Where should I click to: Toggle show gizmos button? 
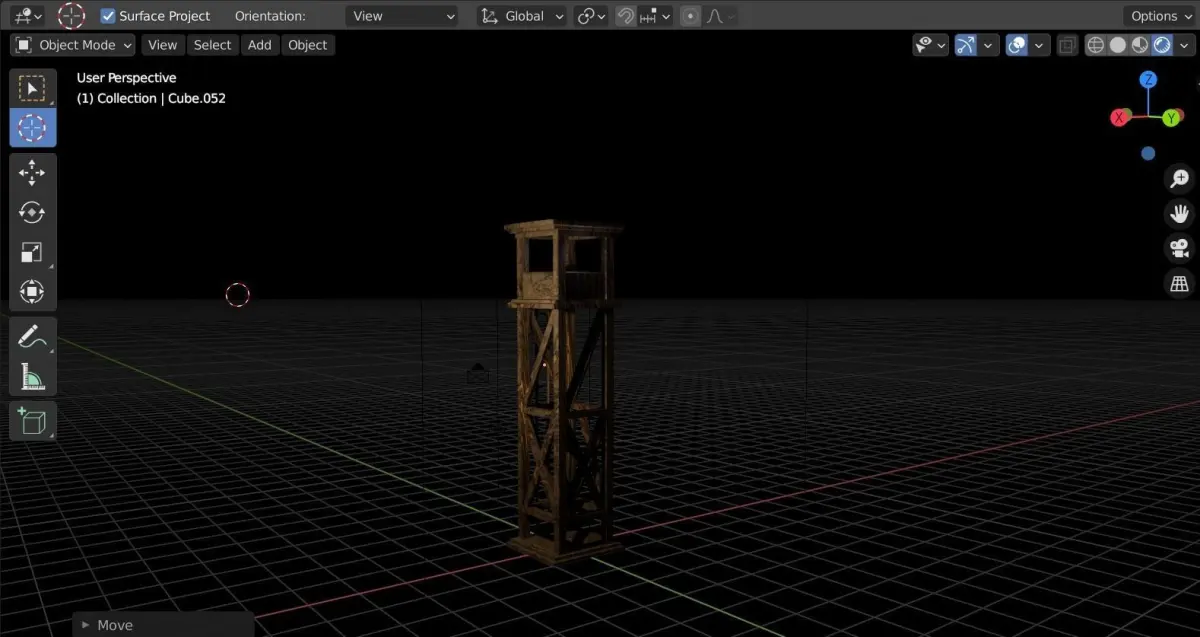coord(965,45)
